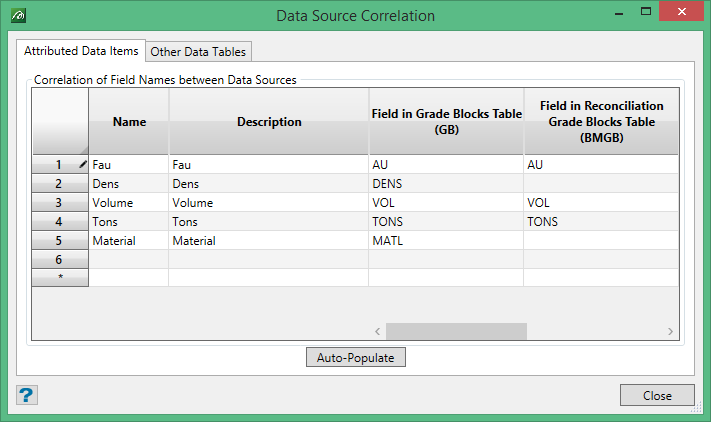Click the Close button at bottom

656,395
